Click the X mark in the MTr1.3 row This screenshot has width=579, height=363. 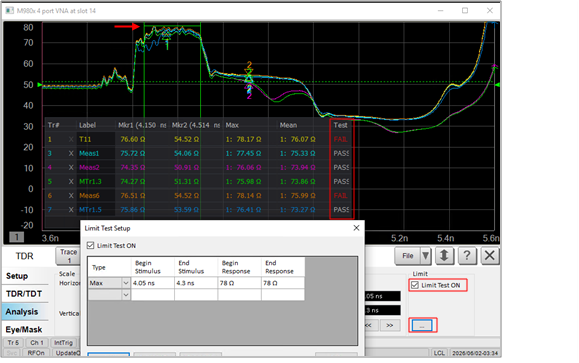(71, 181)
